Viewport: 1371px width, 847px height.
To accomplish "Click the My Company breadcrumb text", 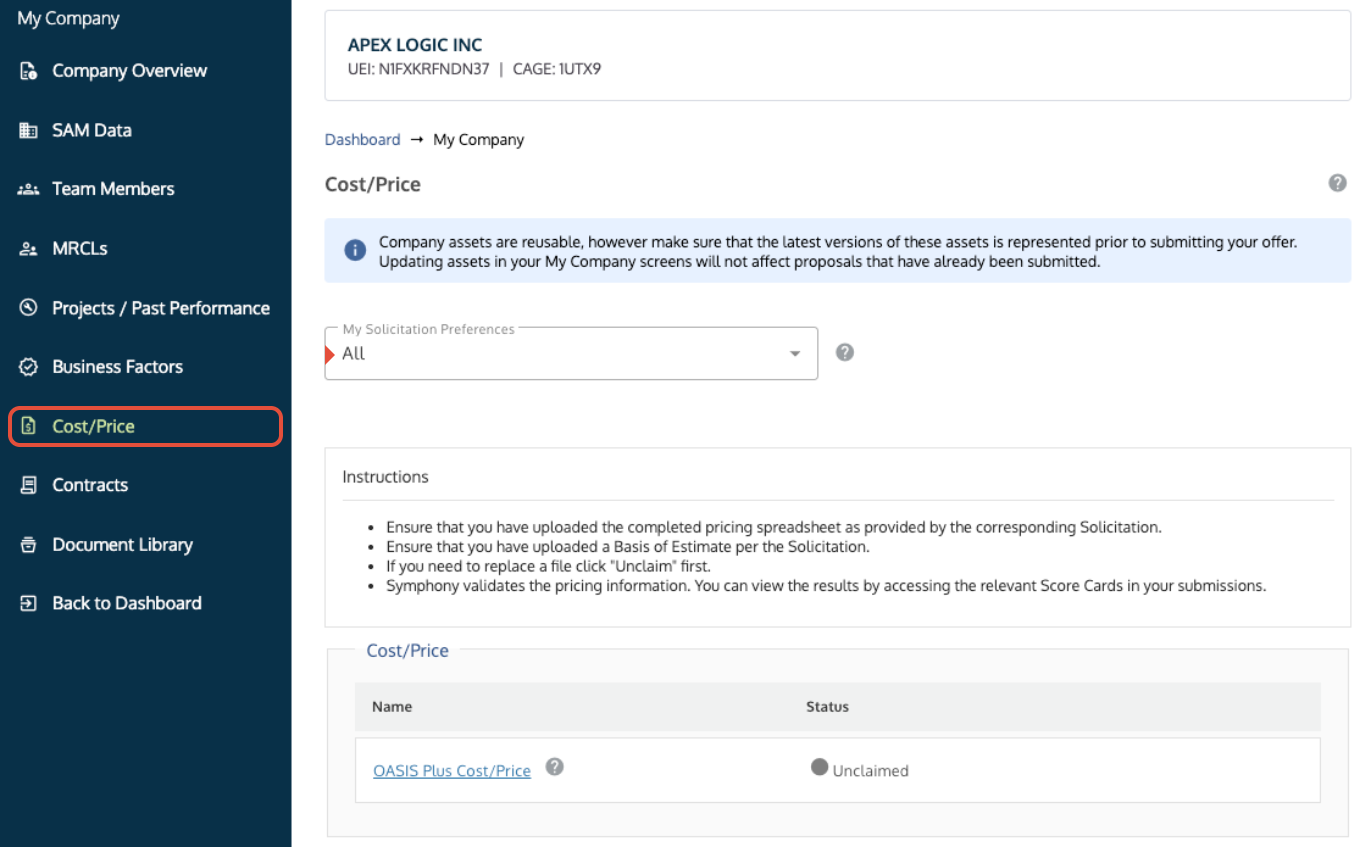I will coord(479,140).
